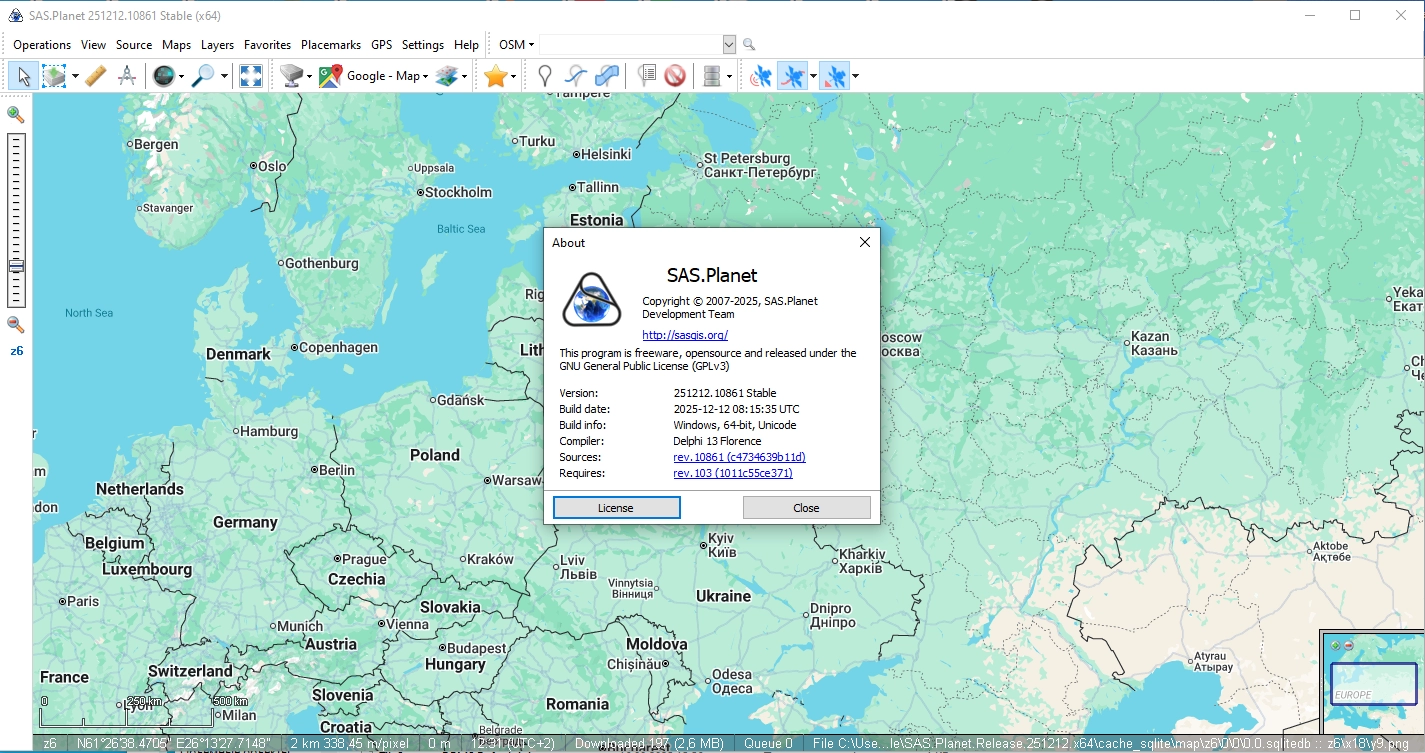Click the GPS receiver connect icon
1425x753 pixels.
click(x=761, y=76)
